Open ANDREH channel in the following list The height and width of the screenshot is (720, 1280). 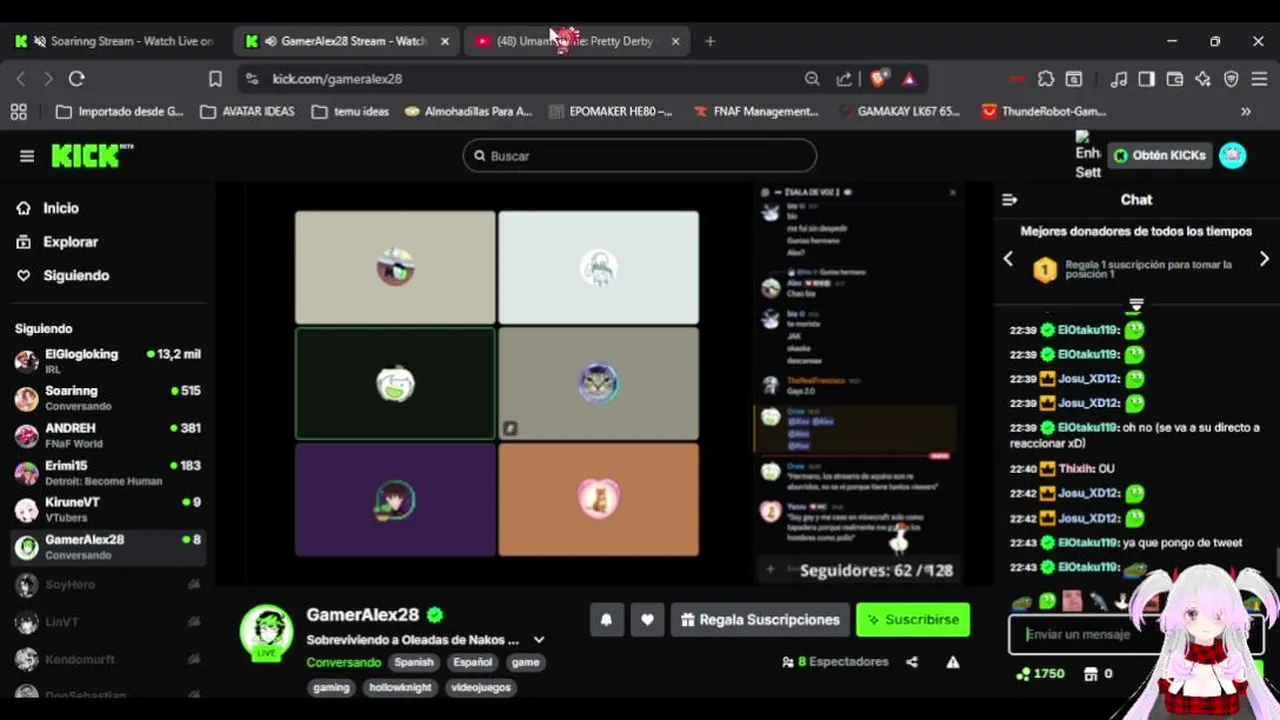coord(108,435)
